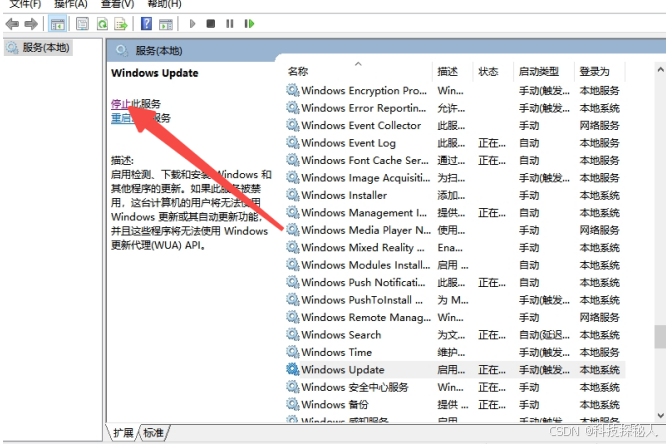Open the Properties toolbar icon
The image size is (666, 445).
click(82, 24)
